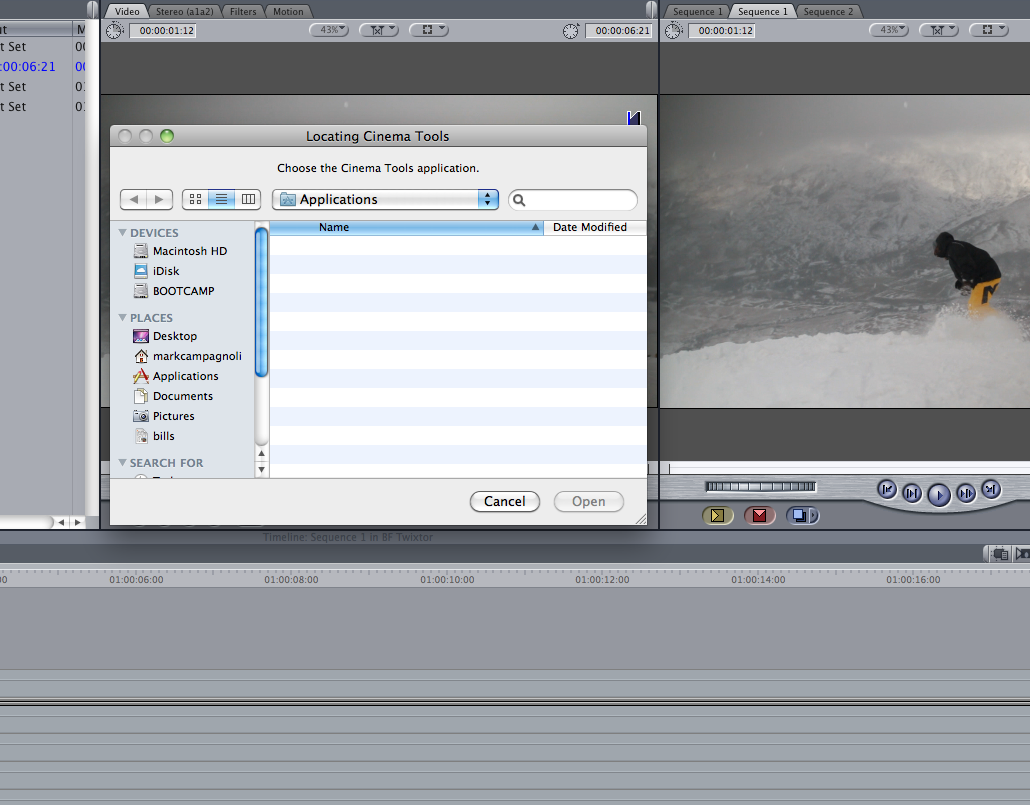Click the red Overwrite edit button

click(759, 515)
